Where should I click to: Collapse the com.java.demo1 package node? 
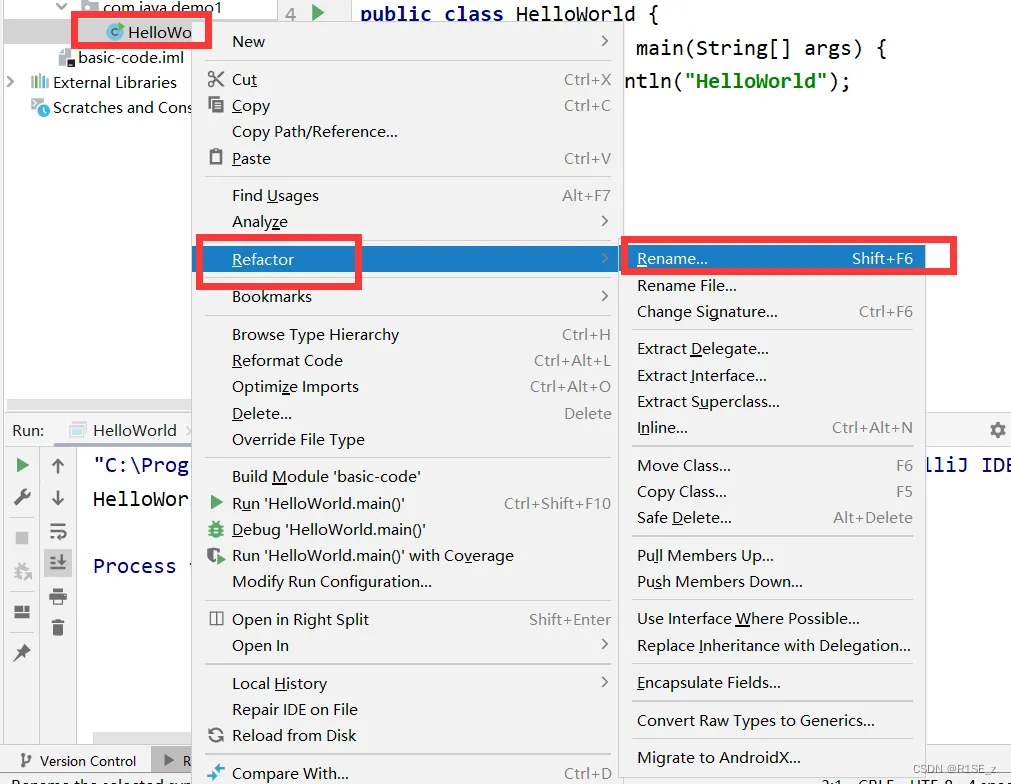pyautogui.click(x=61, y=6)
